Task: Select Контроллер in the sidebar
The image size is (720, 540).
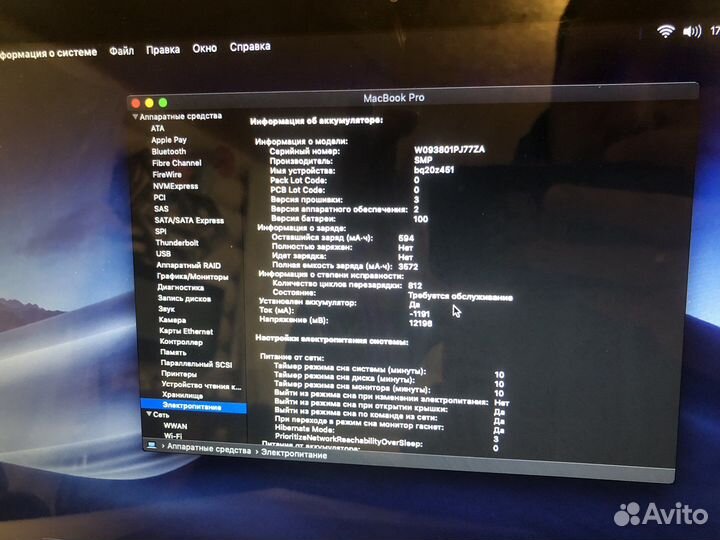Action: pyautogui.click(x=181, y=342)
